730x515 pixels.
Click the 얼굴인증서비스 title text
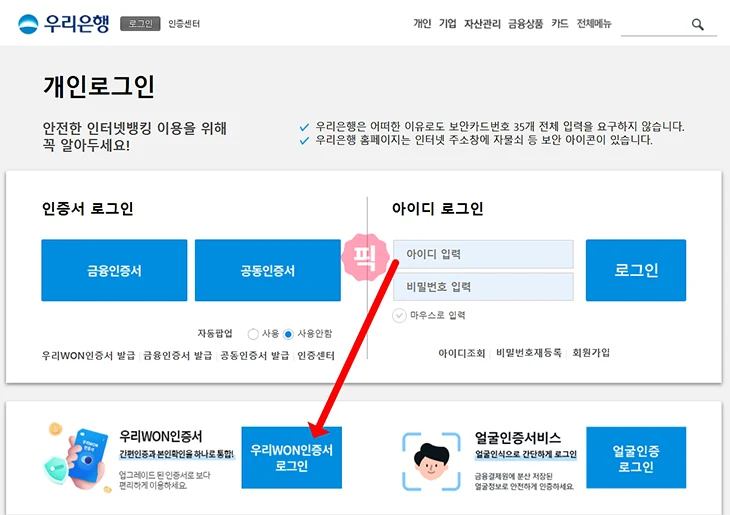[x=518, y=438]
